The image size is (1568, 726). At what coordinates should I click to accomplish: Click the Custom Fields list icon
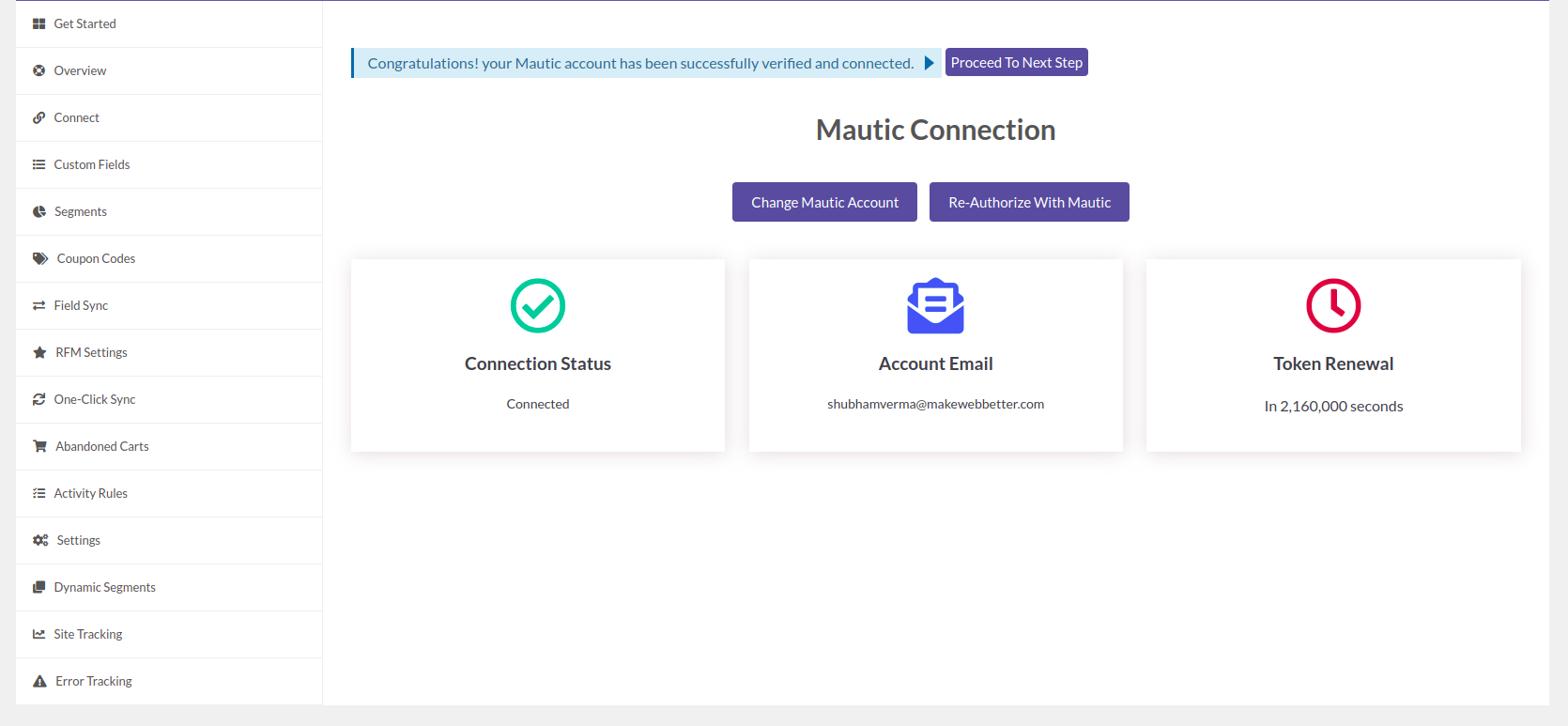point(38,164)
